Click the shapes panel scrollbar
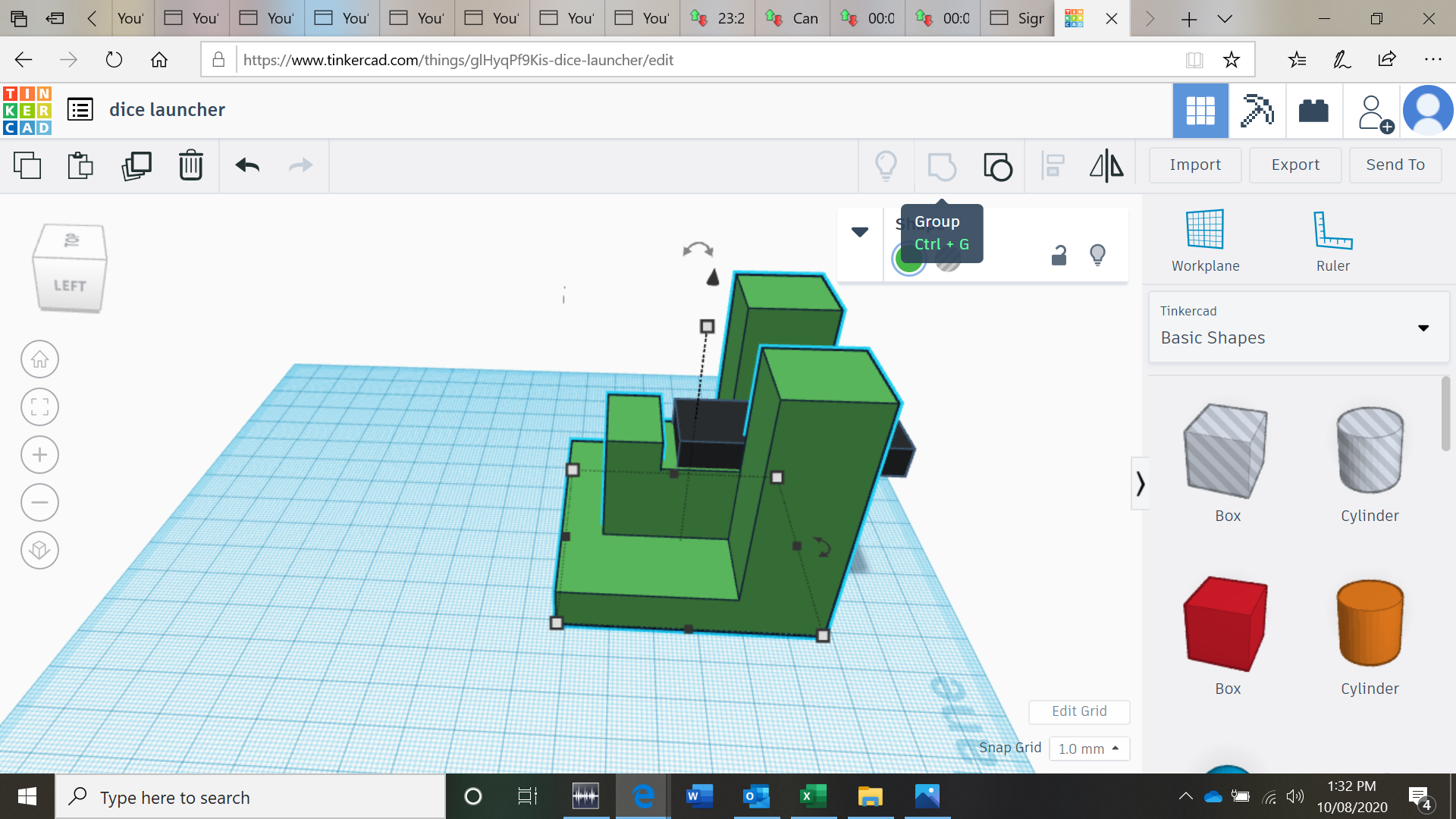The image size is (1456, 819). [1445, 414]
